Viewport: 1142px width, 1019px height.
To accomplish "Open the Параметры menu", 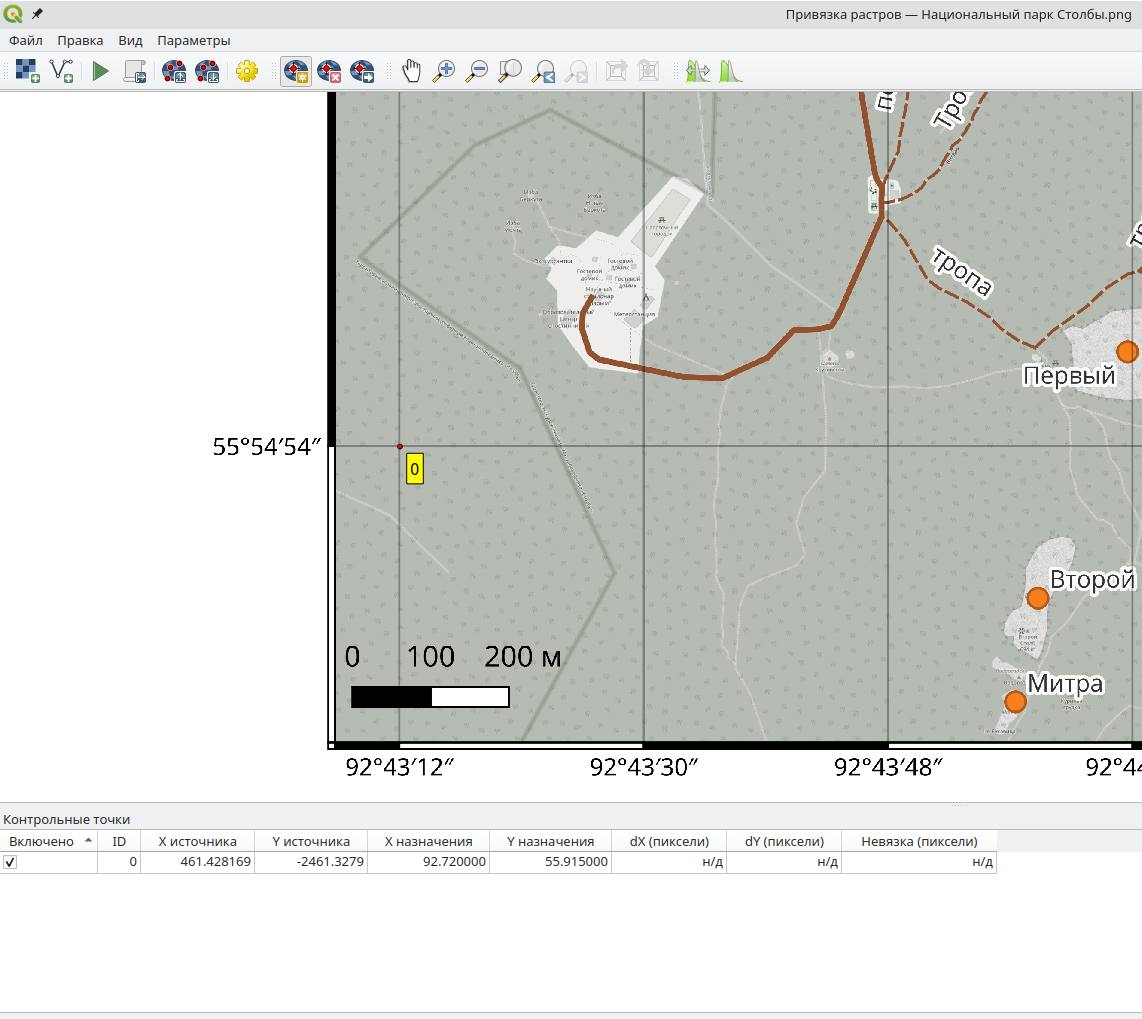I will click(x=194, y=41).
